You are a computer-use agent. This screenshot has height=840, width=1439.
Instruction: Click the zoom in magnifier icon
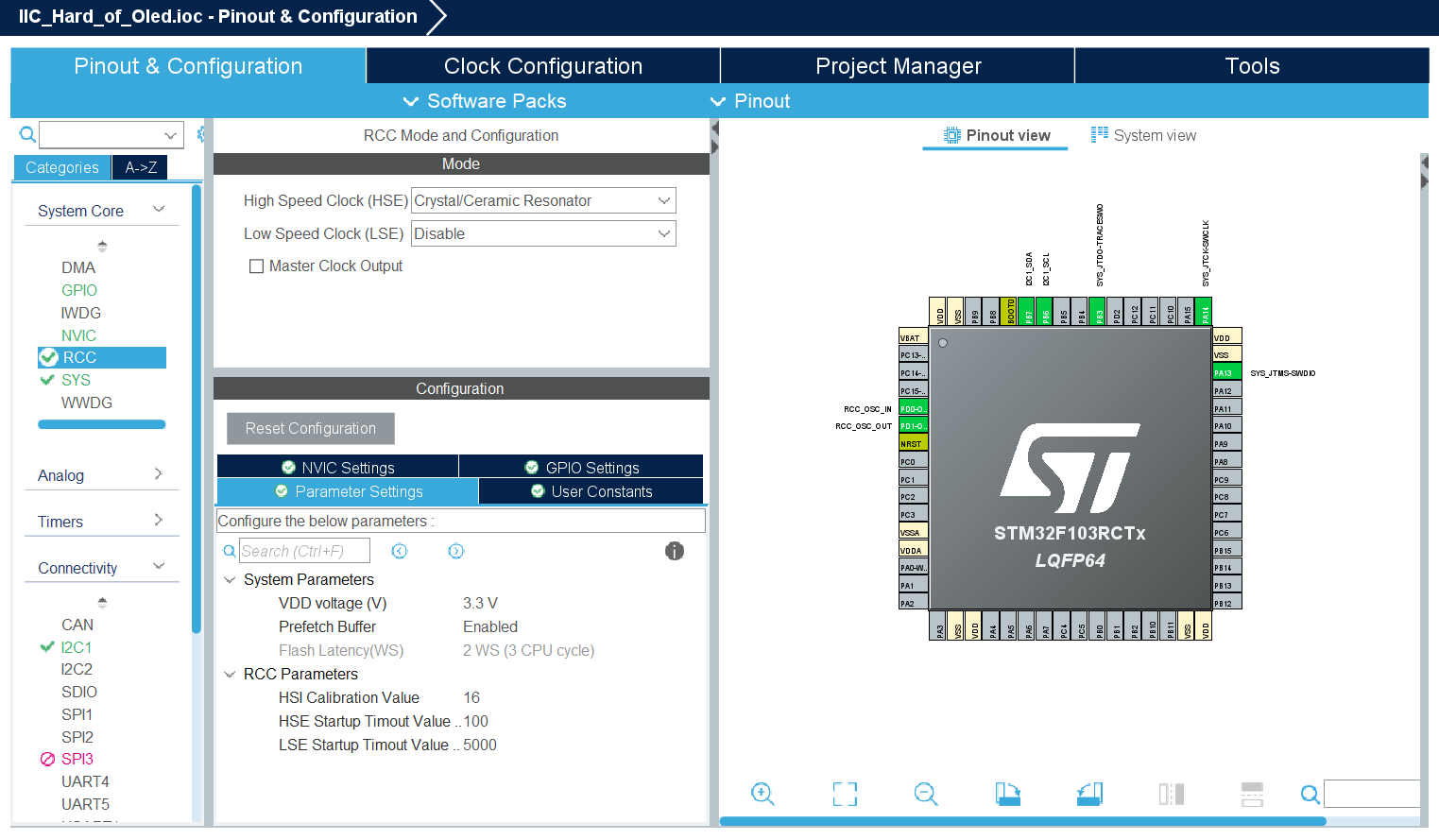point(762,794)
